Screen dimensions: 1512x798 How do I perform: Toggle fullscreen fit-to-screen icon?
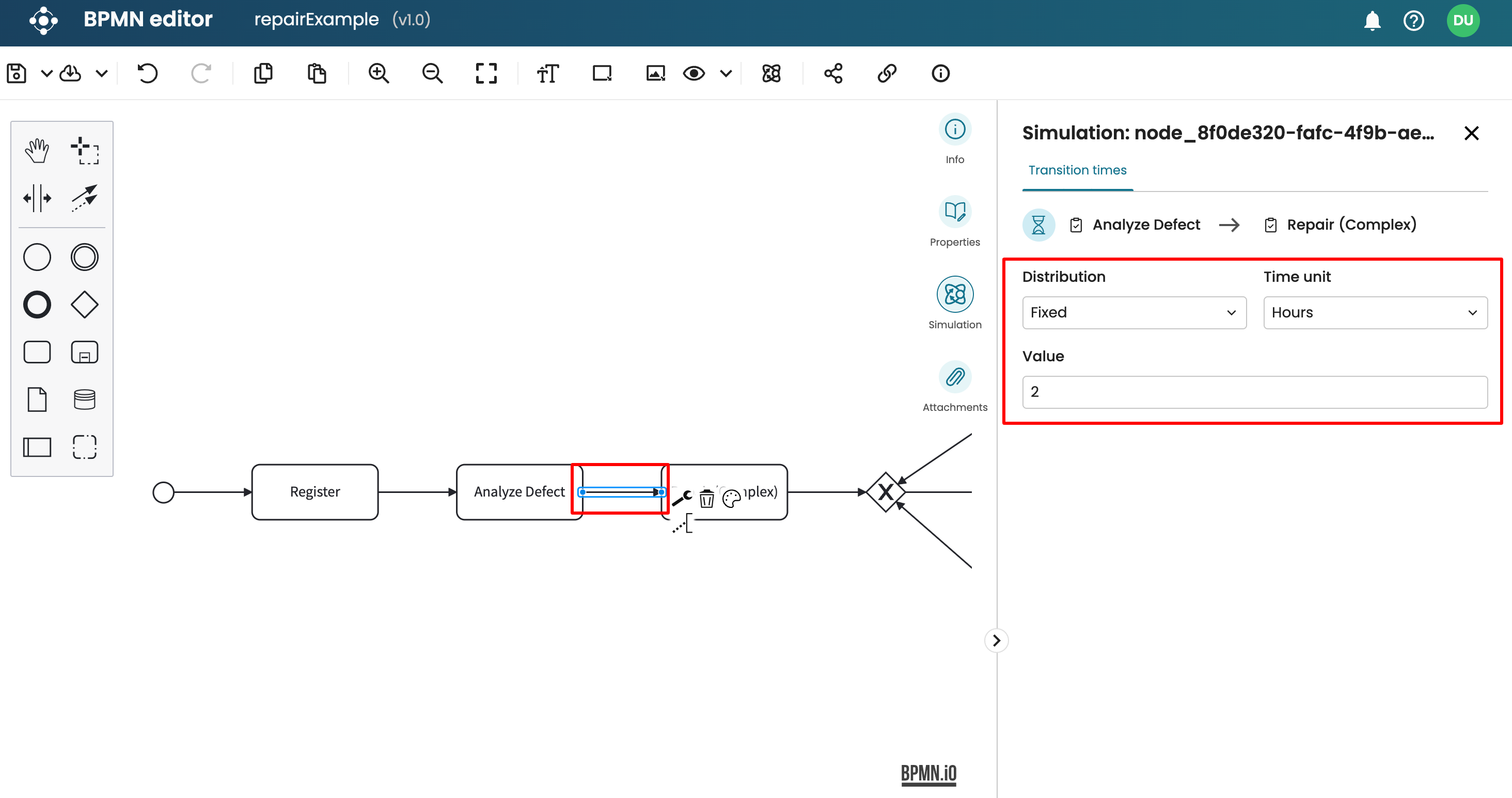coord(486,73)
